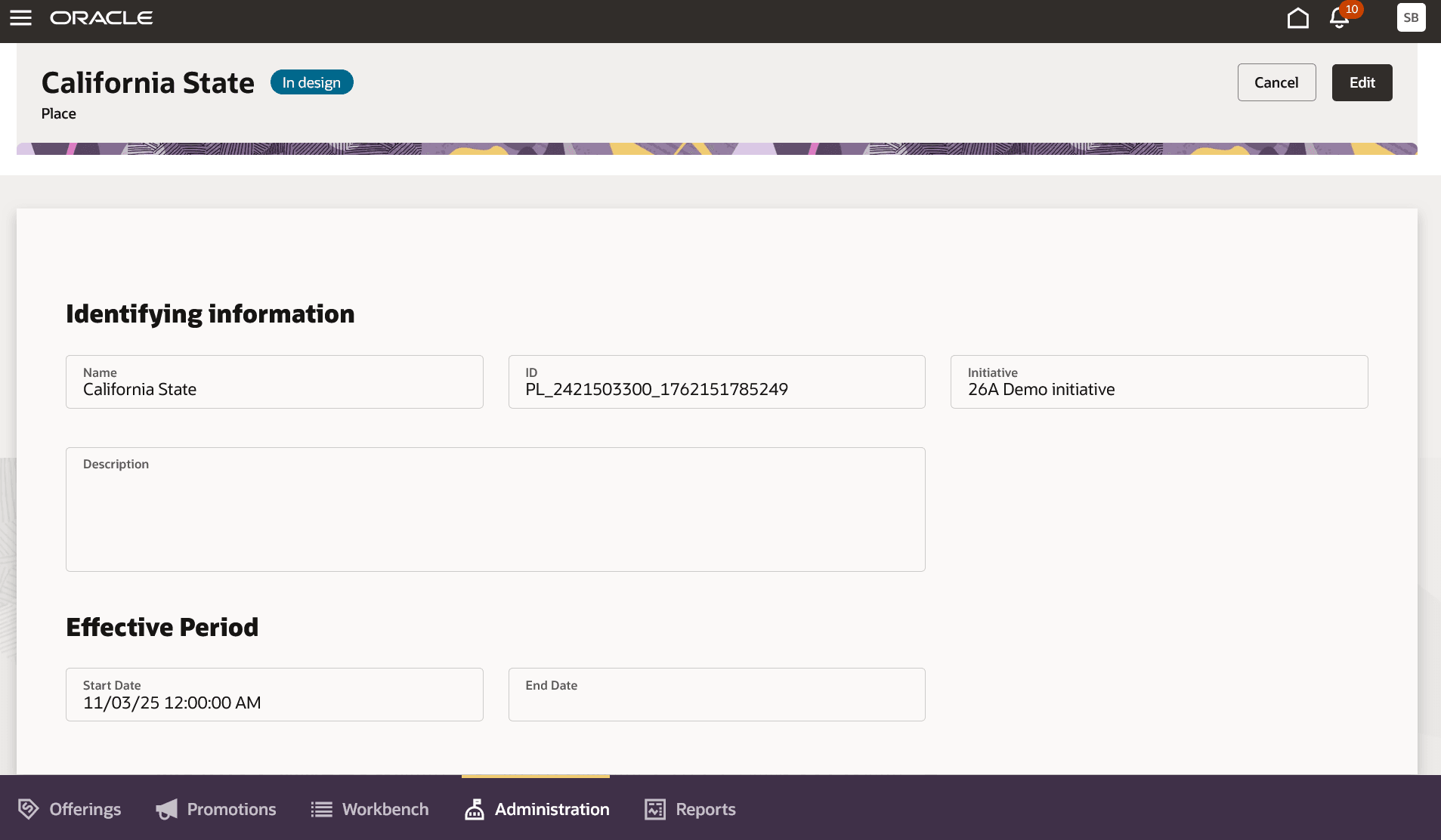Open the Reports chart icon
The image size is (1441, 840).
654,809
